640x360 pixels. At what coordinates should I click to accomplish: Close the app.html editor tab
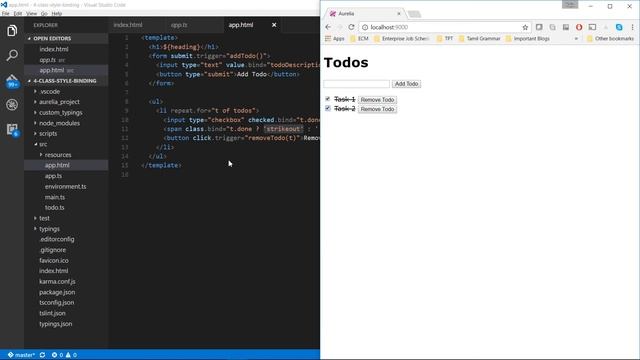tap(274, 25)
